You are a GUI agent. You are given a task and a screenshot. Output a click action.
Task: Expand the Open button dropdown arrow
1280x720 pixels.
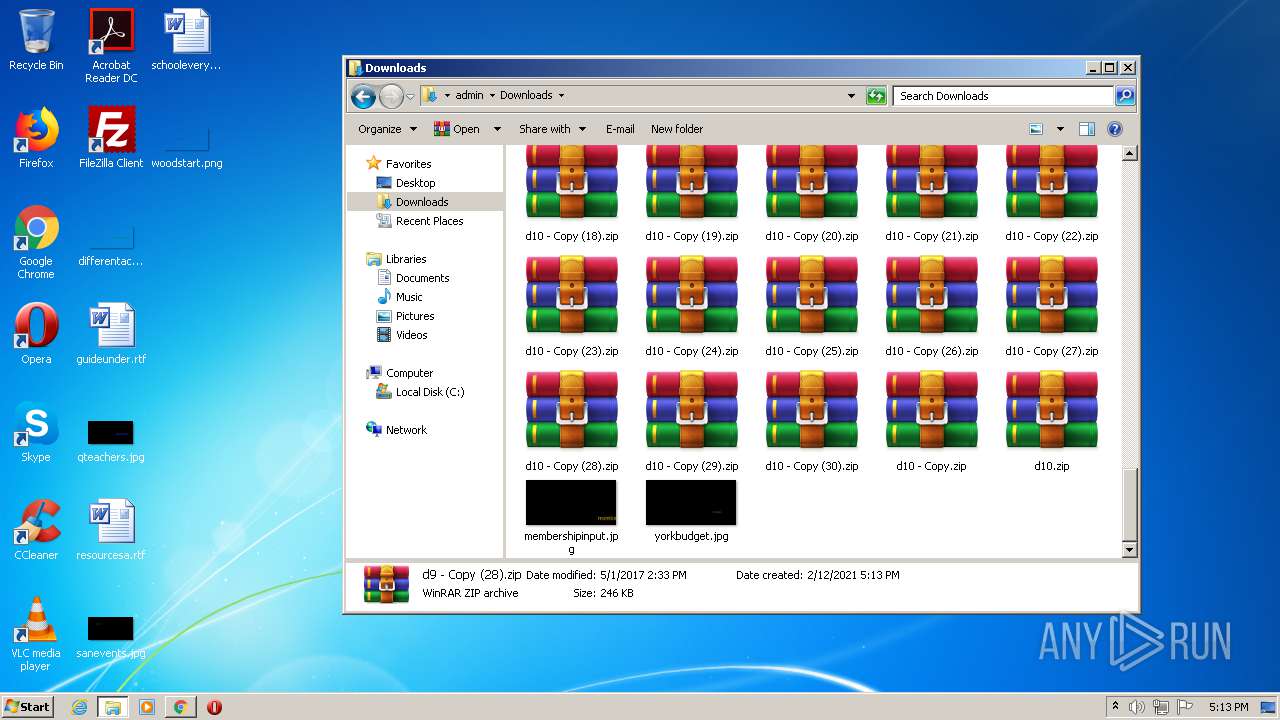497,129
